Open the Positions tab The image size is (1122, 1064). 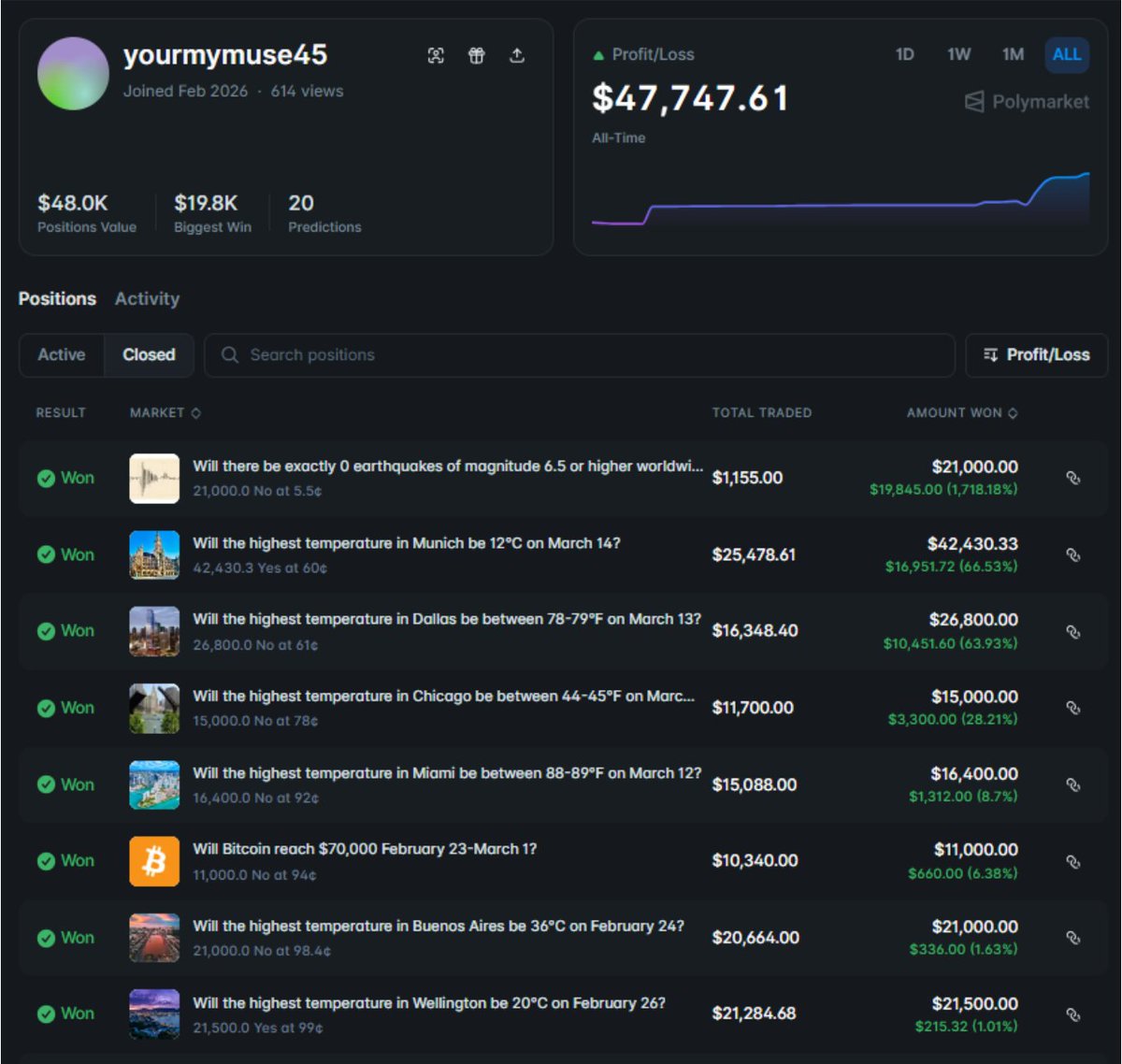57,299
